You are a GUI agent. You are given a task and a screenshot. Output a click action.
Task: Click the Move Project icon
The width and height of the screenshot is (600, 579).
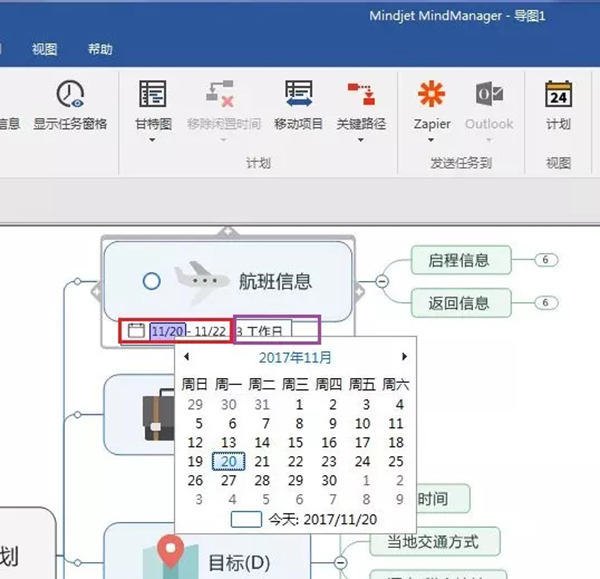298,93
